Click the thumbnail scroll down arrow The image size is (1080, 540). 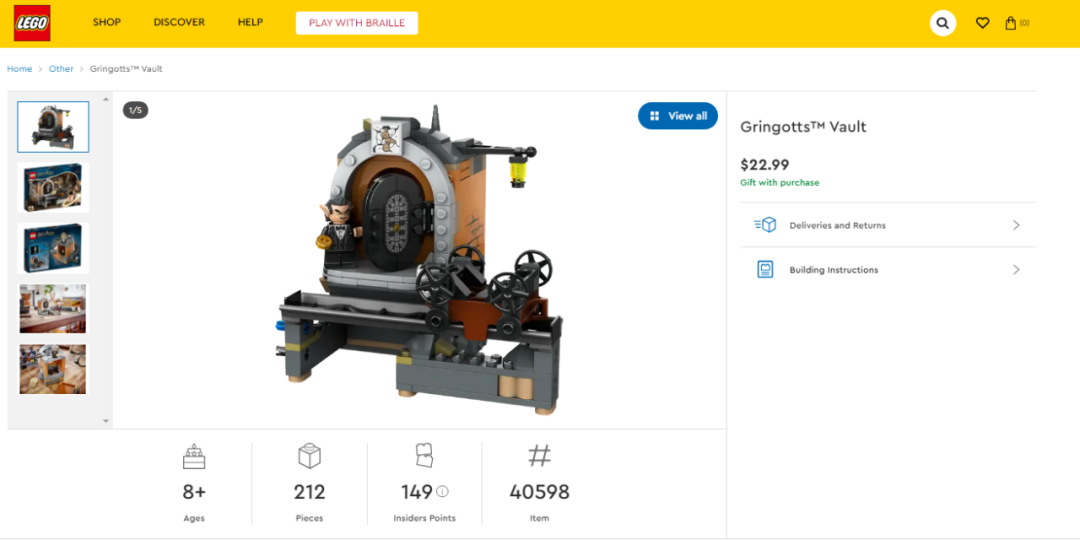point(106,420)
